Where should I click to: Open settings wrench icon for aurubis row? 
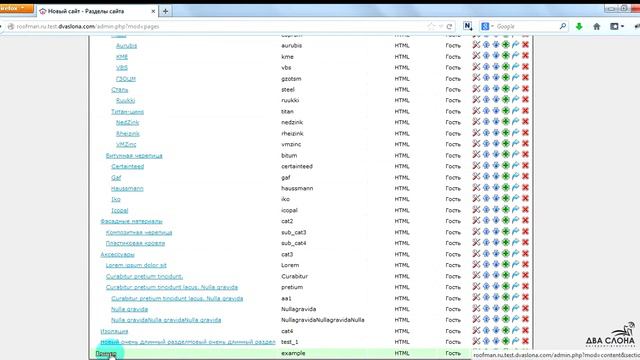tap(476, 45)
